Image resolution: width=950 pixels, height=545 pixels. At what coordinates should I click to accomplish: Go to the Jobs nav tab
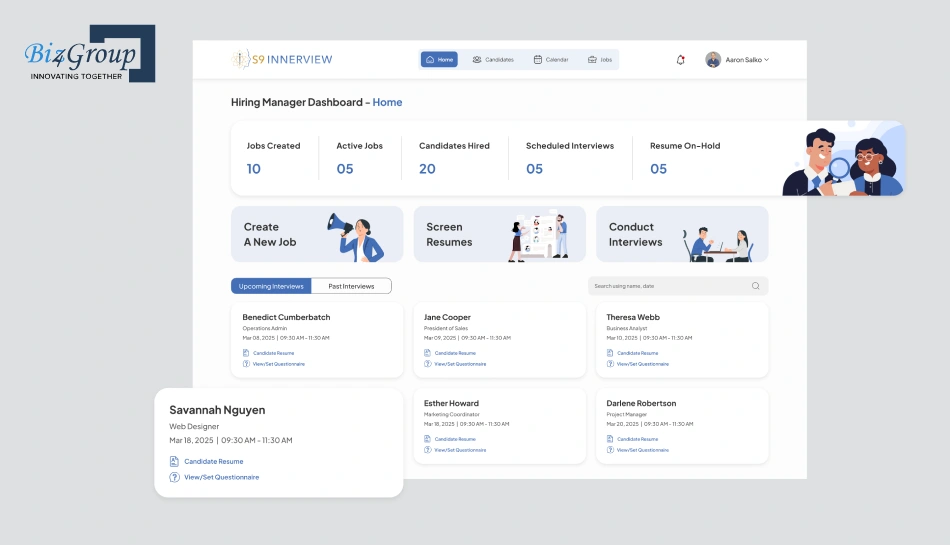click(x=600, y=60)
